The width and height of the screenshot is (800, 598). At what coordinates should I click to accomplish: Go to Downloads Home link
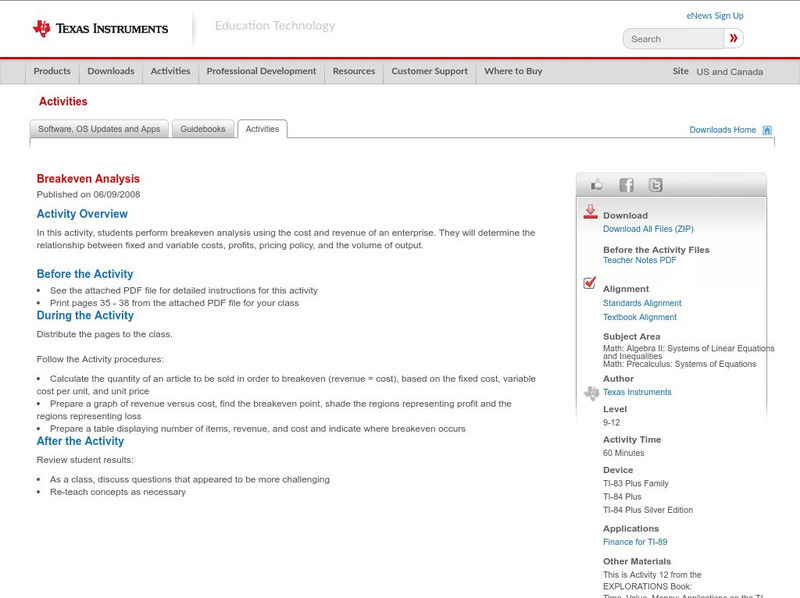722,130
